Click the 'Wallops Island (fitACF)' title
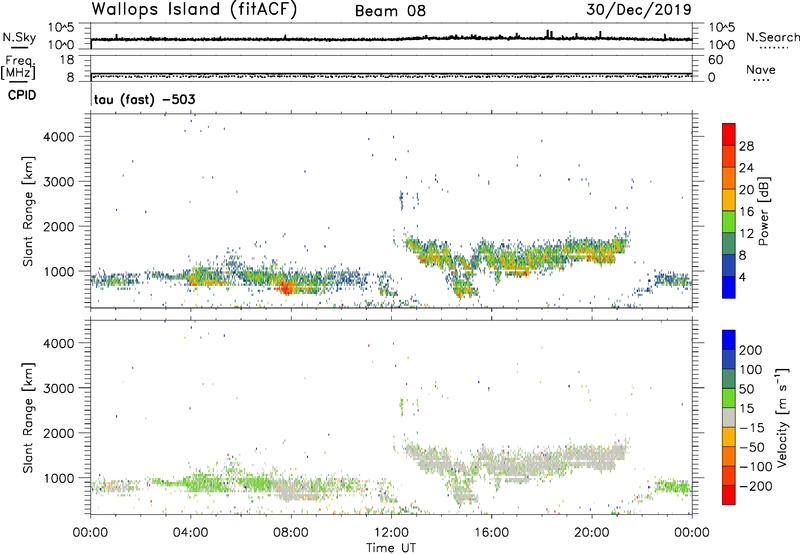This screenshot has height=554, width=800. coord(194,9)
